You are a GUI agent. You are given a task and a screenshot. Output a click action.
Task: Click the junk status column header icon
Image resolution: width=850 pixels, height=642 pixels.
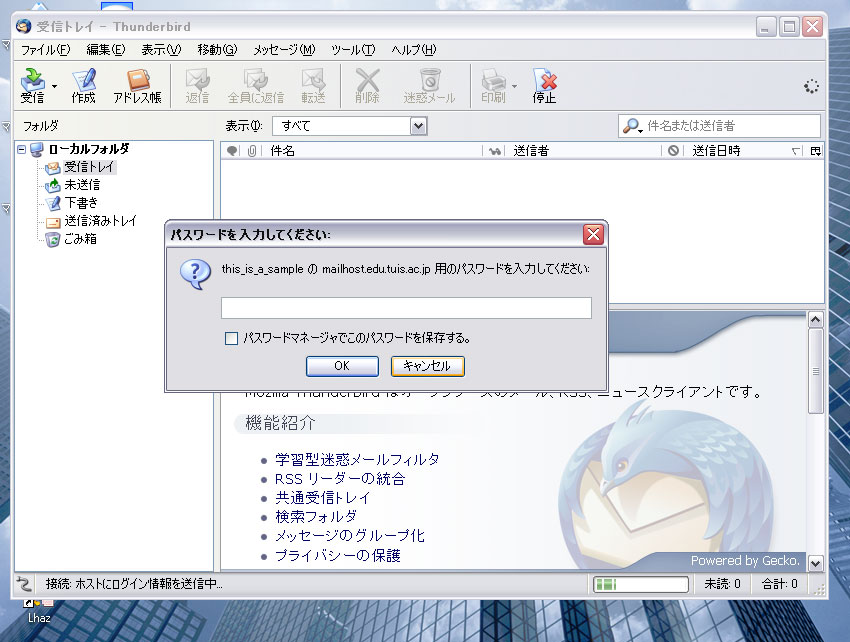[x=673, y=151]
